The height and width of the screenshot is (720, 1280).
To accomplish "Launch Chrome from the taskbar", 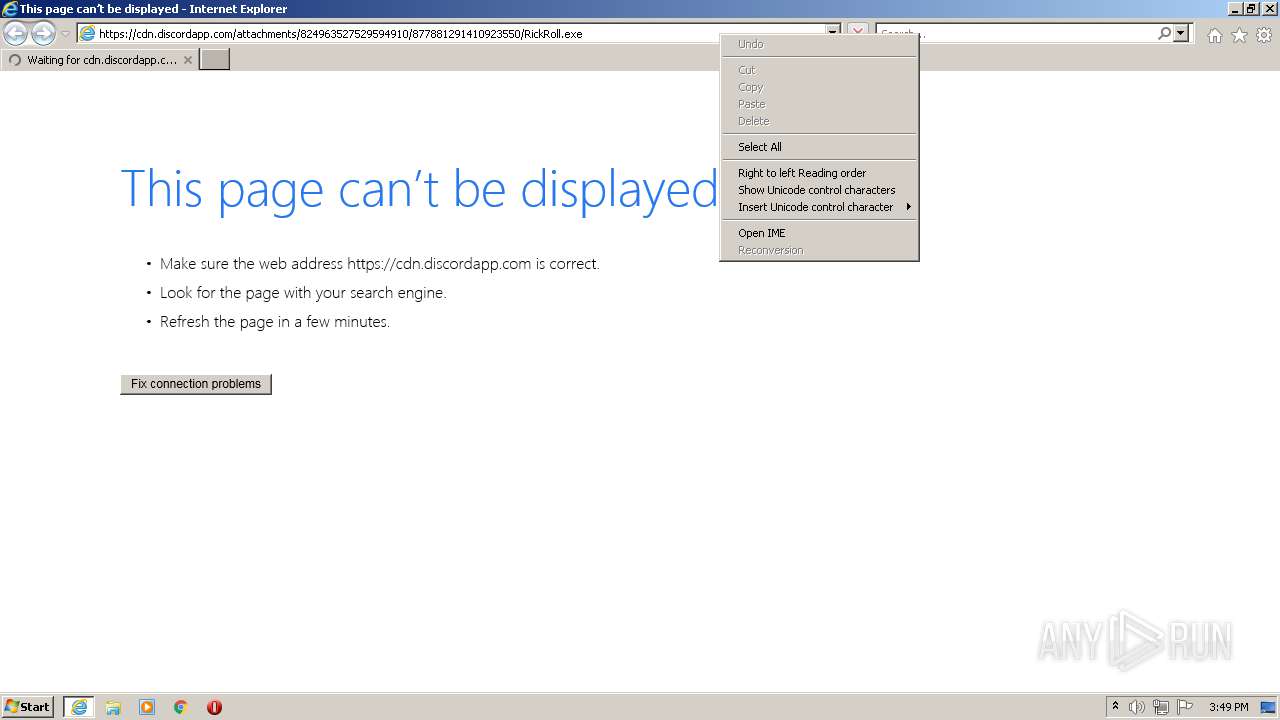I will pyautogui.click(x=181, y=707).
